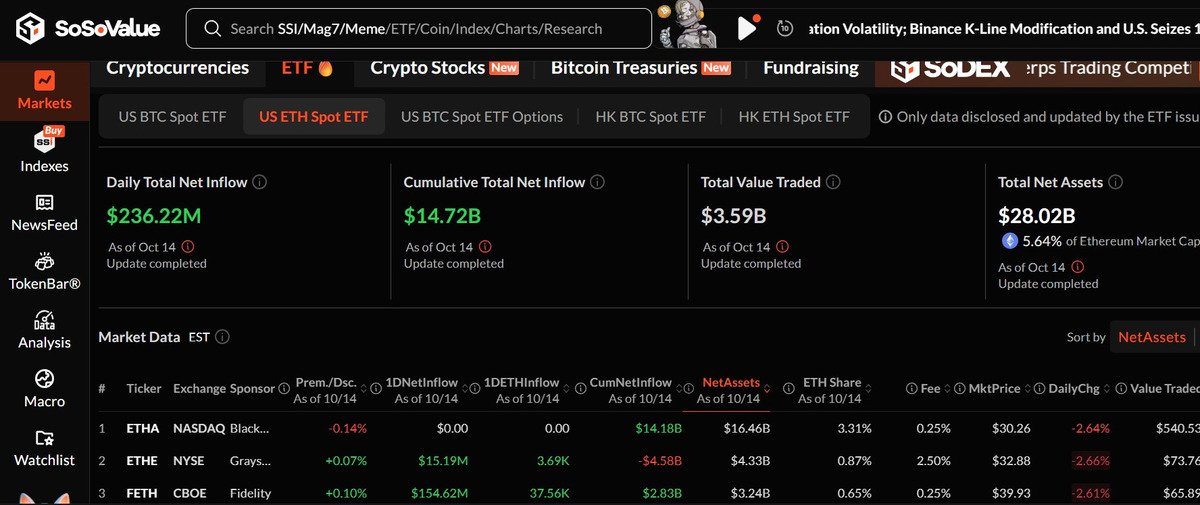
Task: Open NewsFeed from the left sidebar
Action: (x=44, y=212)
